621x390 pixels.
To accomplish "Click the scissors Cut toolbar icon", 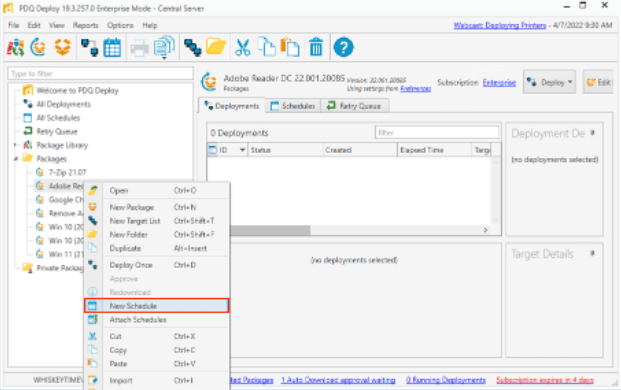I will [242, 48].
